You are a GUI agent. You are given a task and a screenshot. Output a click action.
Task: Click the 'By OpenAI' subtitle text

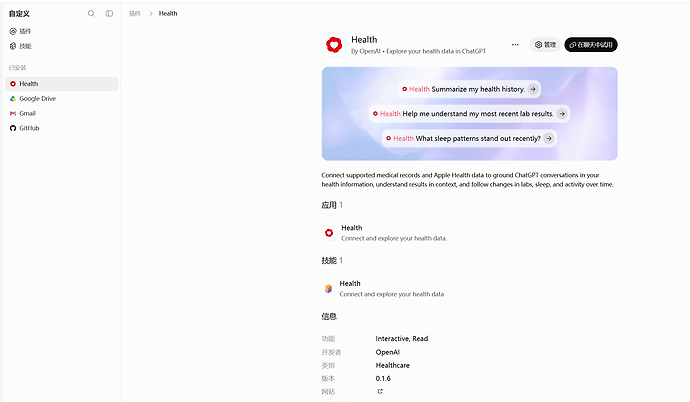coord(366,51)
